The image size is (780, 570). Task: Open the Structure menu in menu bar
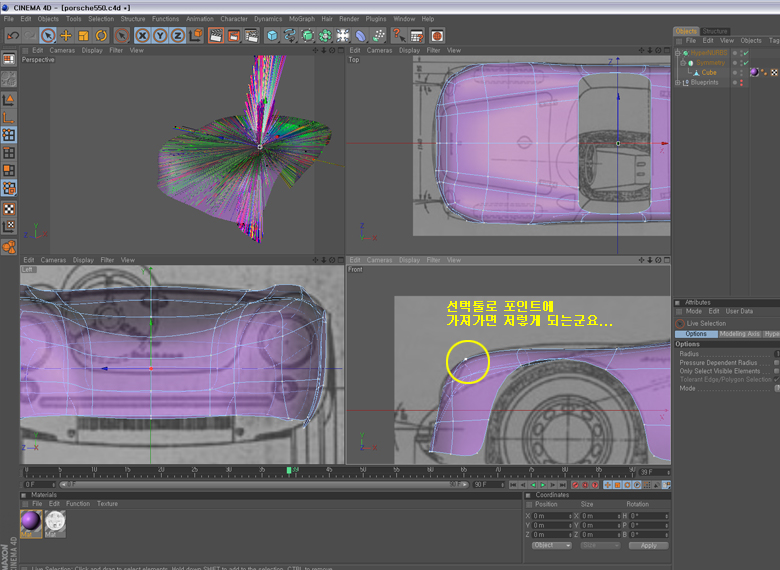click(133, 19)
